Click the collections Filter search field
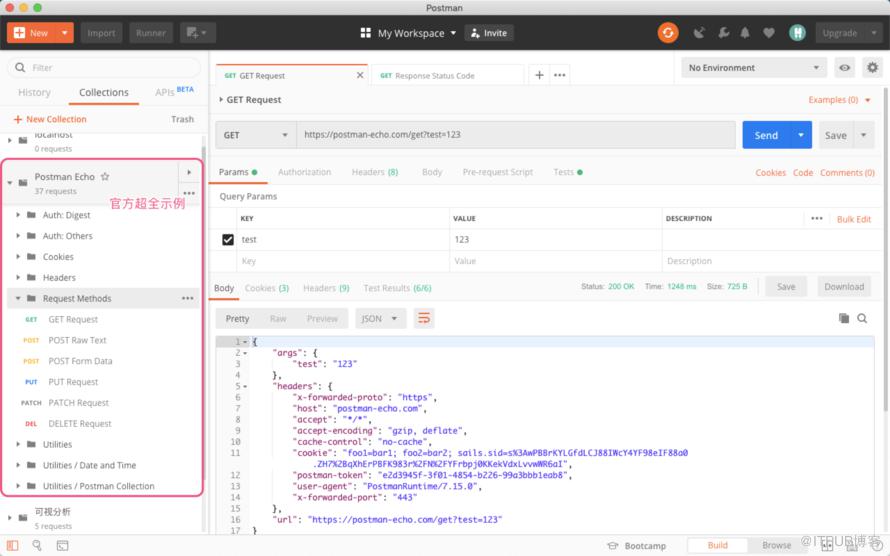The image size is (890, 556). tap(104, 68)
